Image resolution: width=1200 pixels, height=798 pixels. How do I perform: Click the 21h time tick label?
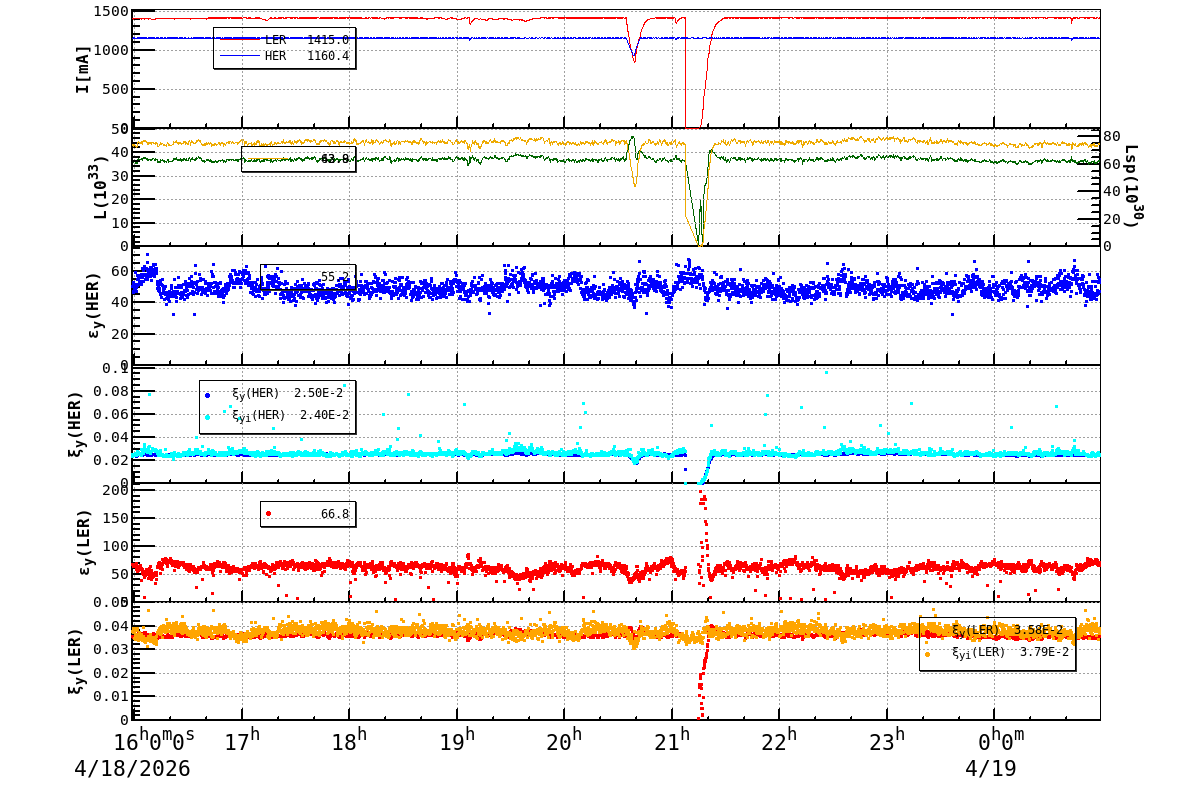pyautogui.click(x=672, y=740)
